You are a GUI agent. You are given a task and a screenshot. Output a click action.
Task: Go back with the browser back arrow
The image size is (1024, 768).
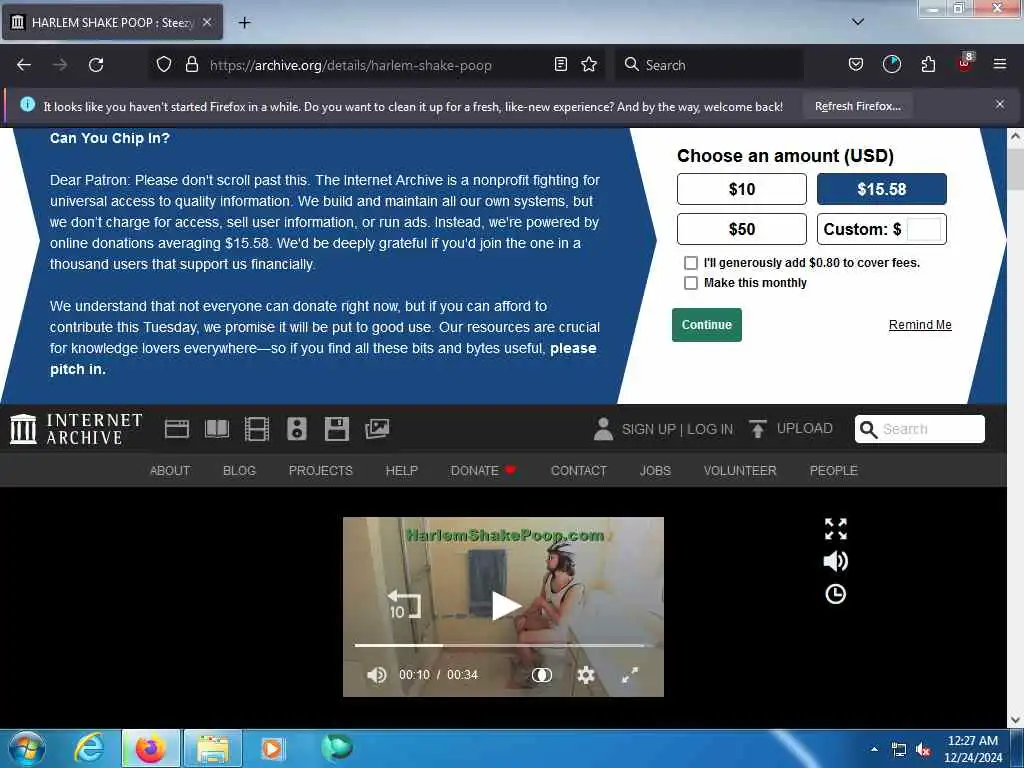click(24, 65)
